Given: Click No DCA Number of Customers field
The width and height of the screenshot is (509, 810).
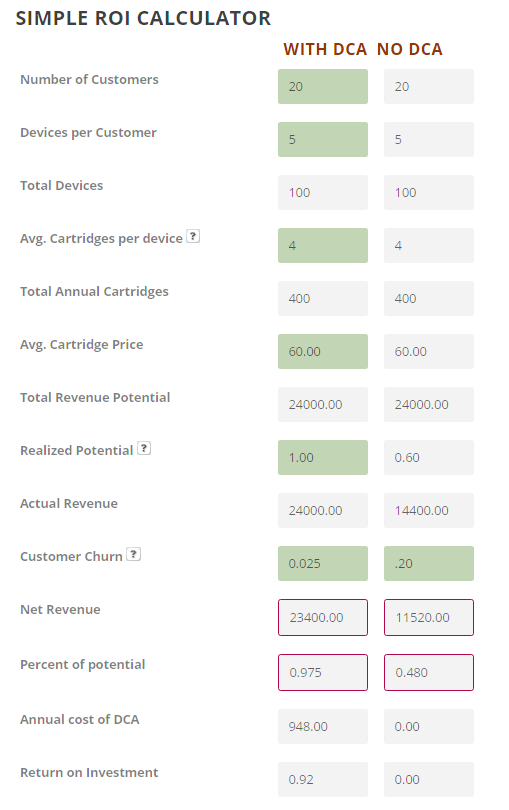Looking at the screenshot, I should (x=429, y=87).
